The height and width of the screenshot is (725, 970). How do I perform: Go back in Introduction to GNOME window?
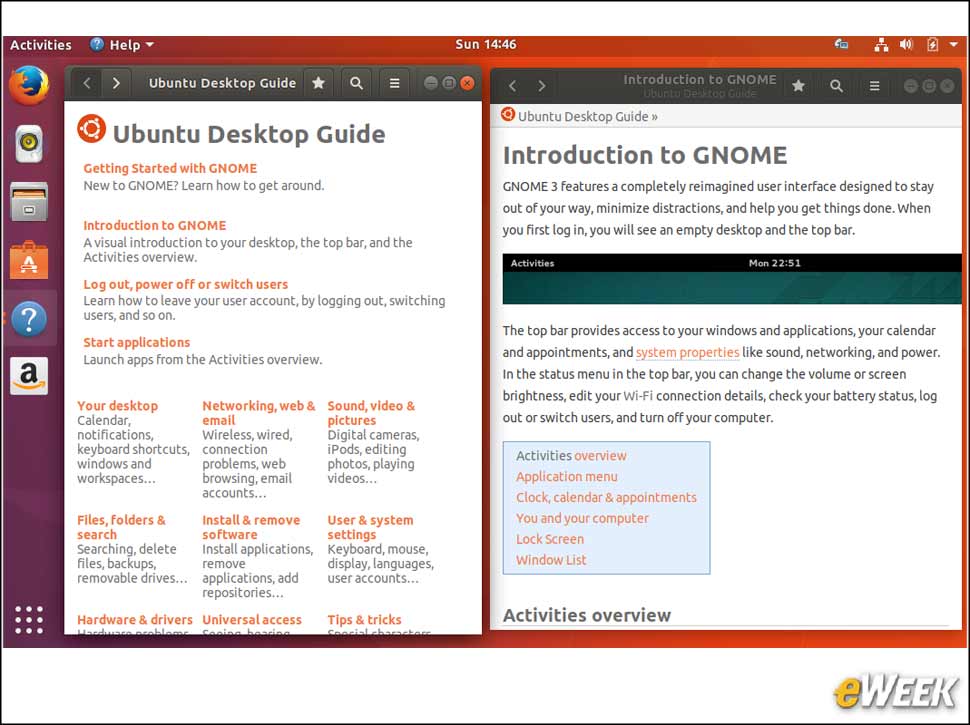click(x=512, y=86)
